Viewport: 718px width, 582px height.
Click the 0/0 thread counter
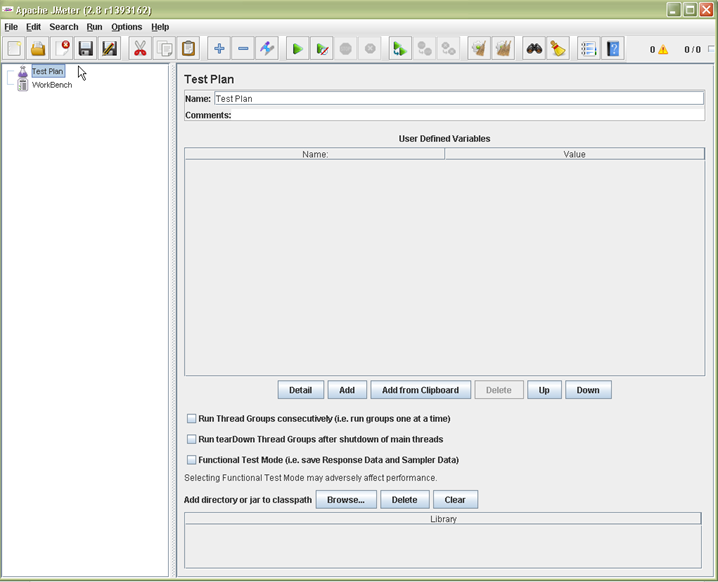click(x=692, y=49)
